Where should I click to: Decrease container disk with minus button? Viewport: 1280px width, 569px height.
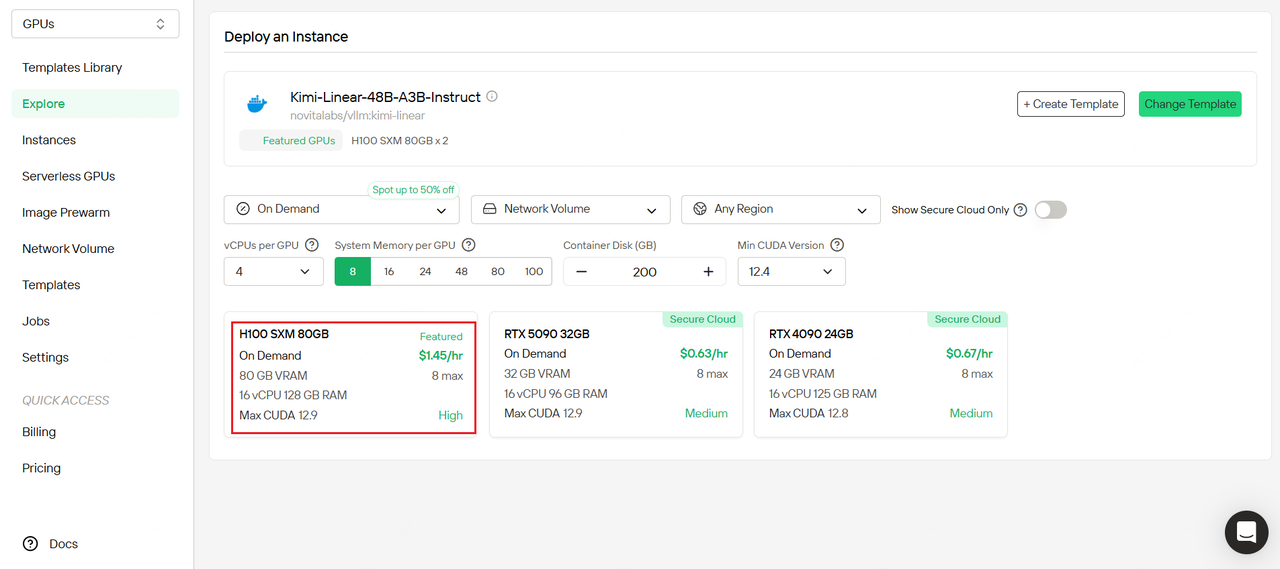pyautogui.click(x=581, y=272)
